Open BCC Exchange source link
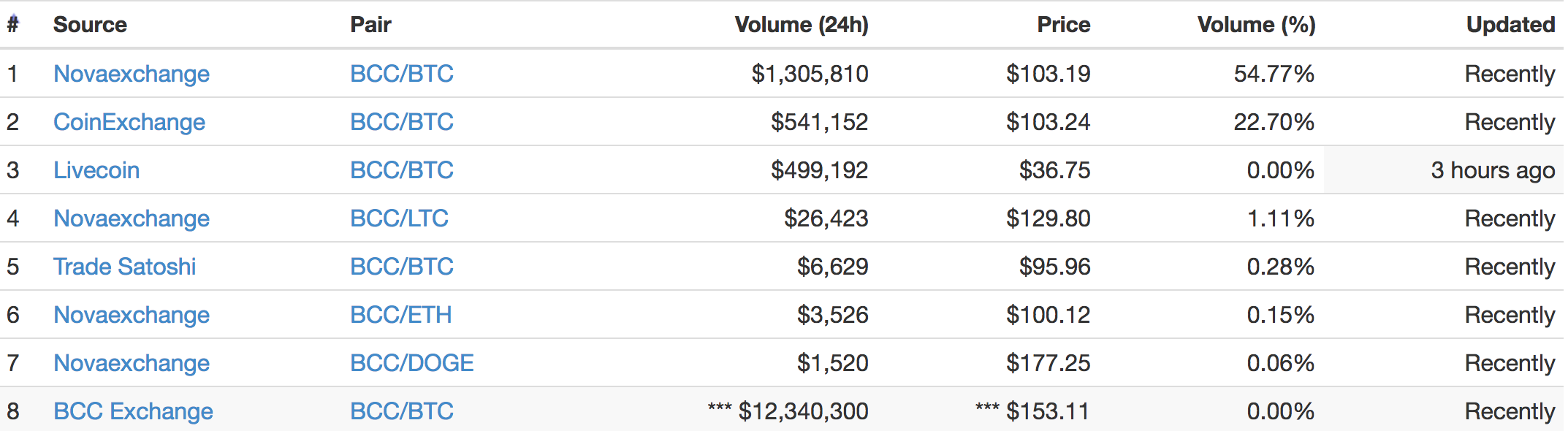Screen dimensions: 1568x431 pyautogui.click(x=134, y=411)
